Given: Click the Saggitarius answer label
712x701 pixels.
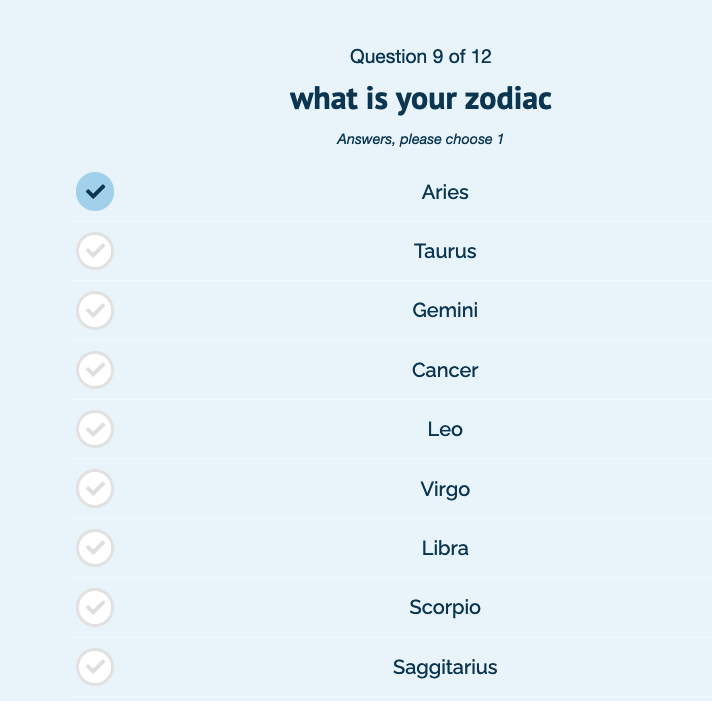Looking at the screenshot, I should (x=445, y=667).
